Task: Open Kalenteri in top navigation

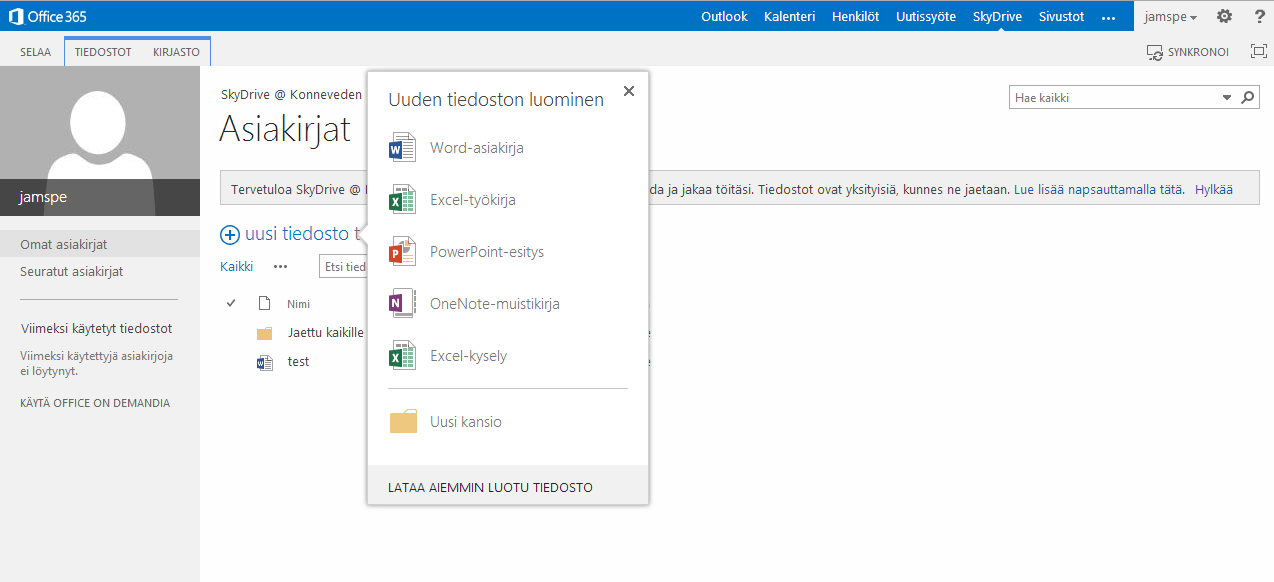Action: (x=789, y=17)
